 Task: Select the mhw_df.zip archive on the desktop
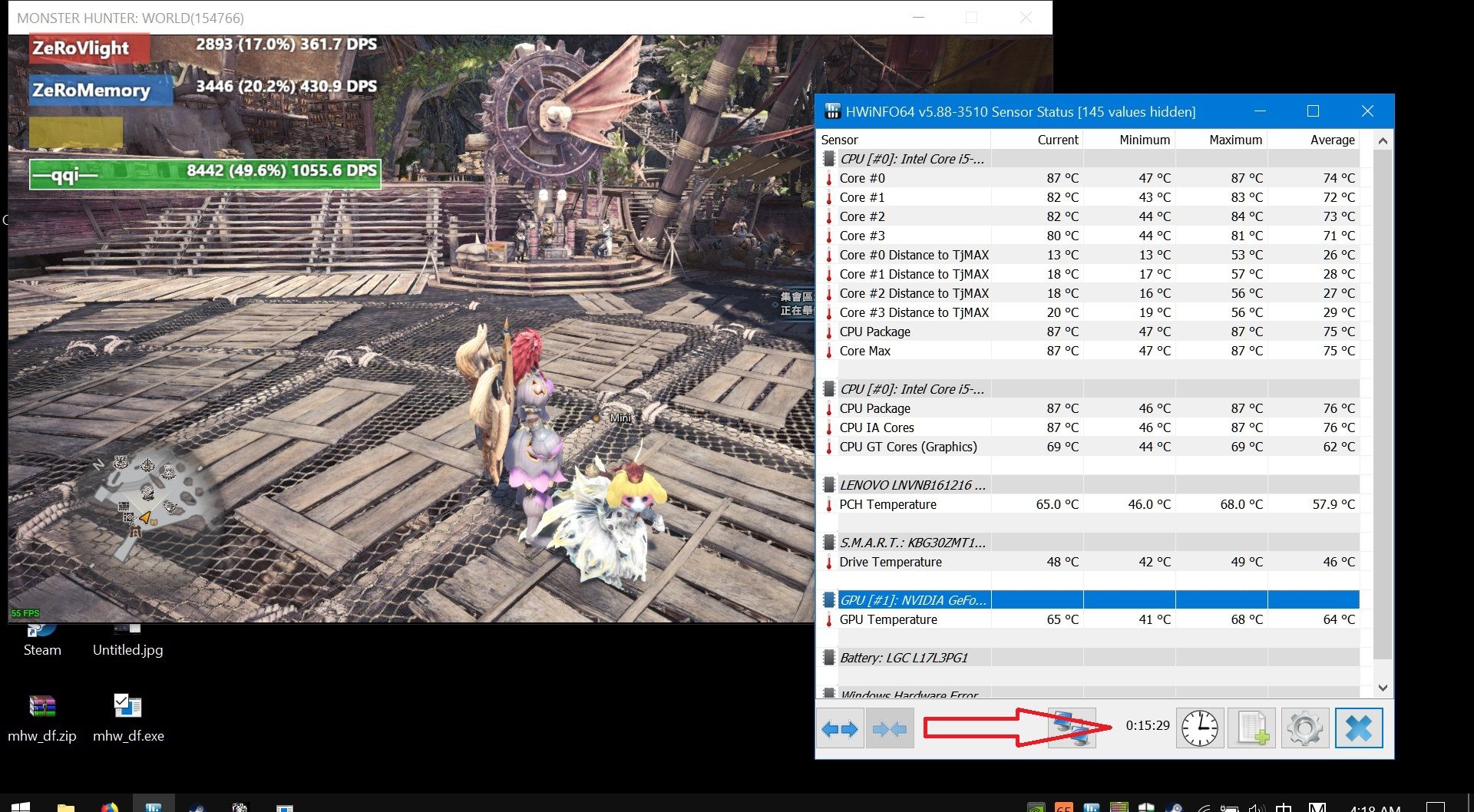pyautogui.click(x=42, y=718)
